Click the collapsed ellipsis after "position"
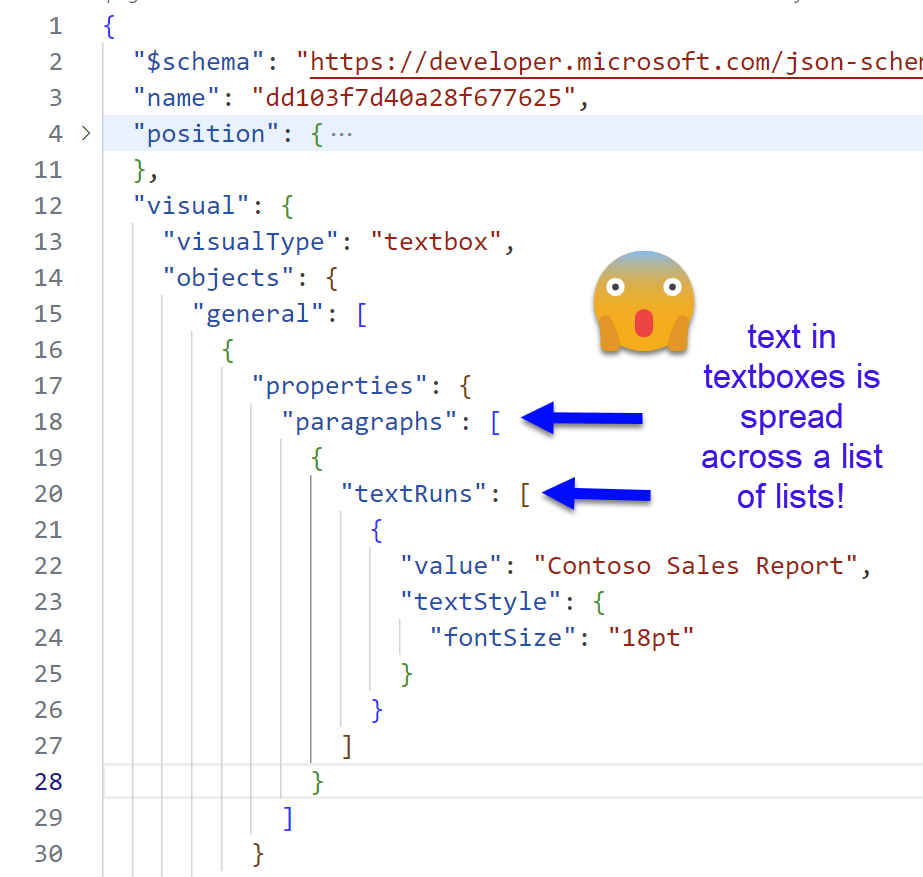 (x=341, y=134)
